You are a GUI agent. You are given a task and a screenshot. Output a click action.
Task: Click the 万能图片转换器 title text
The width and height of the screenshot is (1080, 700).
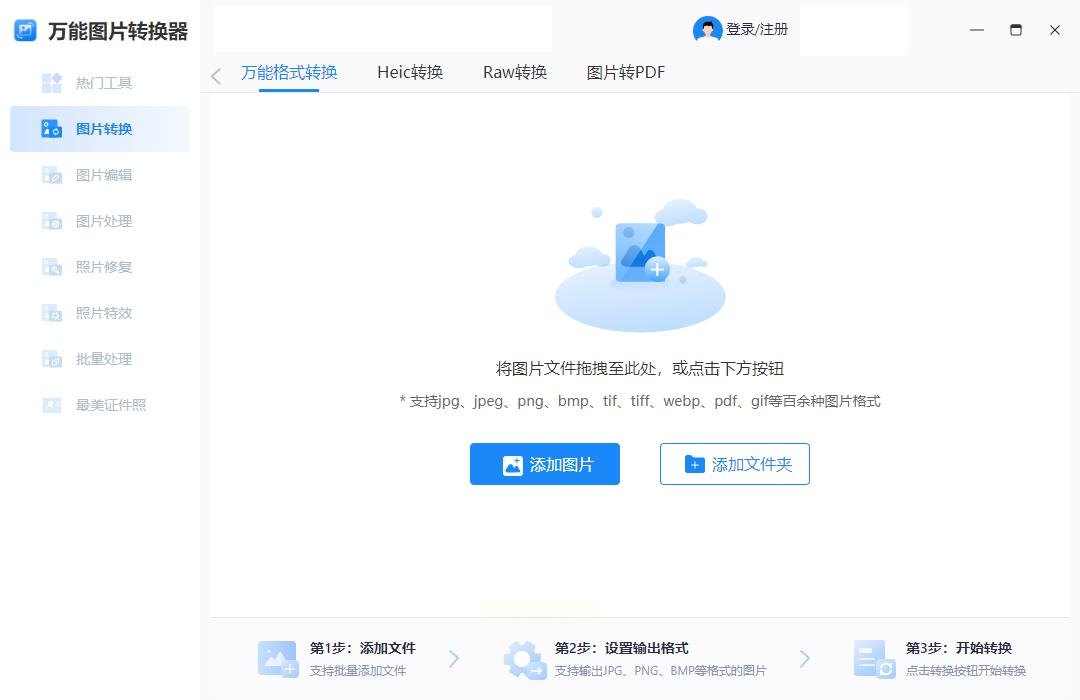pos(118,31)
